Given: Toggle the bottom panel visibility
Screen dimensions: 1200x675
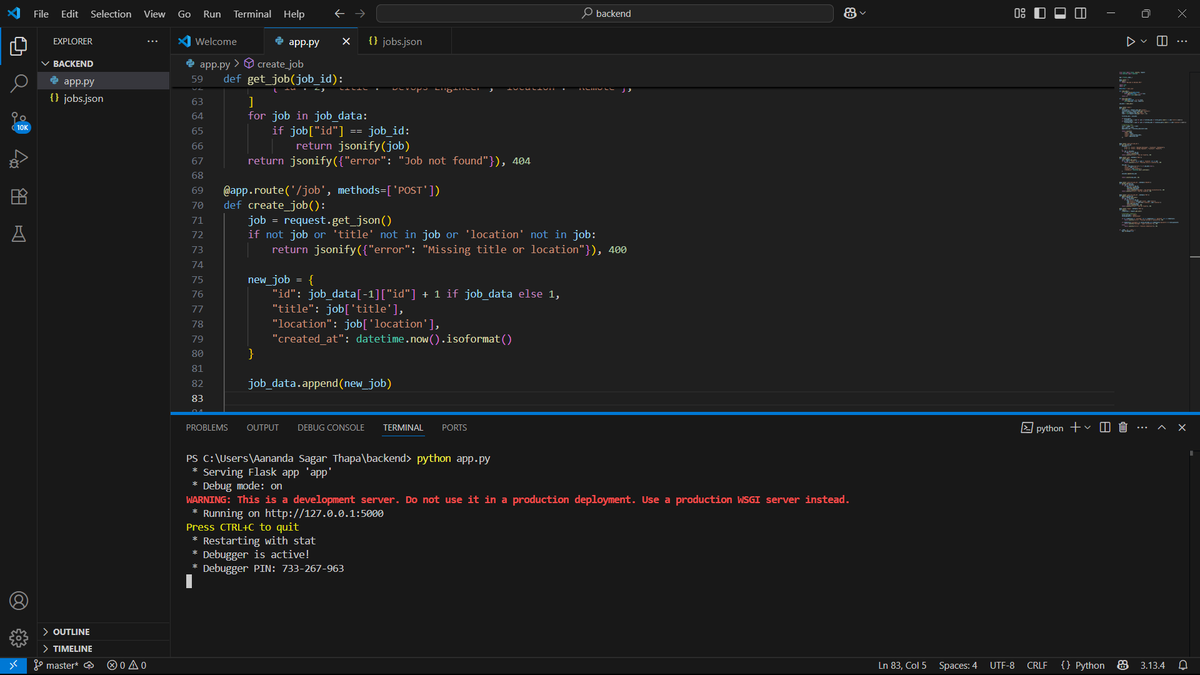Looking at the screenshot, I should pos(1060,14).
